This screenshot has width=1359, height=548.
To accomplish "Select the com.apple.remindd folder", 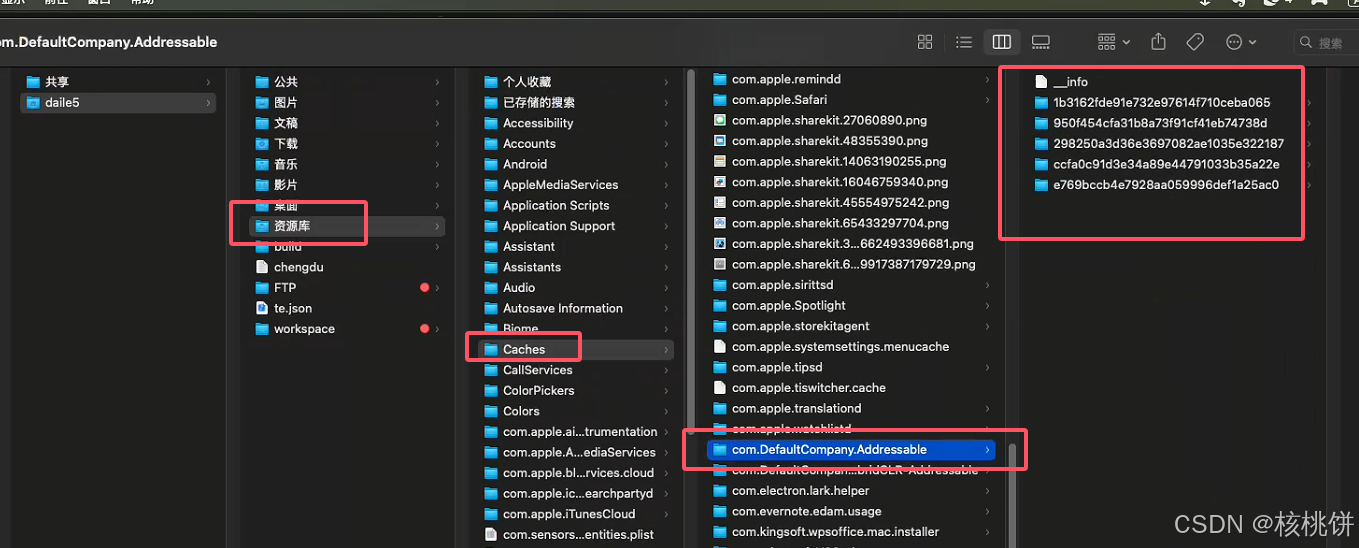I will (851, 79).
